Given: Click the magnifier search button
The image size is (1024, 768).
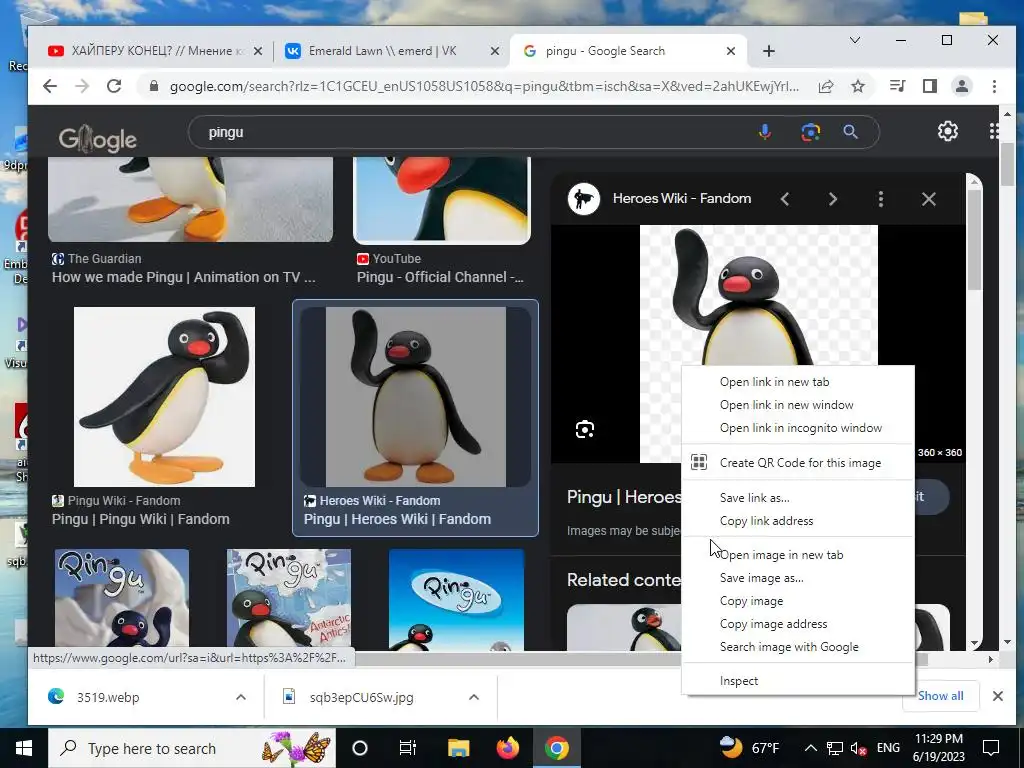Looking at the screenshot, I should [x=850, y=133].
